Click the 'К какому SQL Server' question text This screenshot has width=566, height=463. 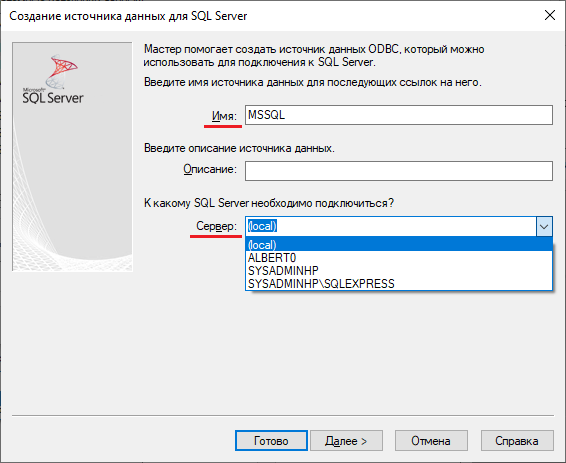point(269,203)
